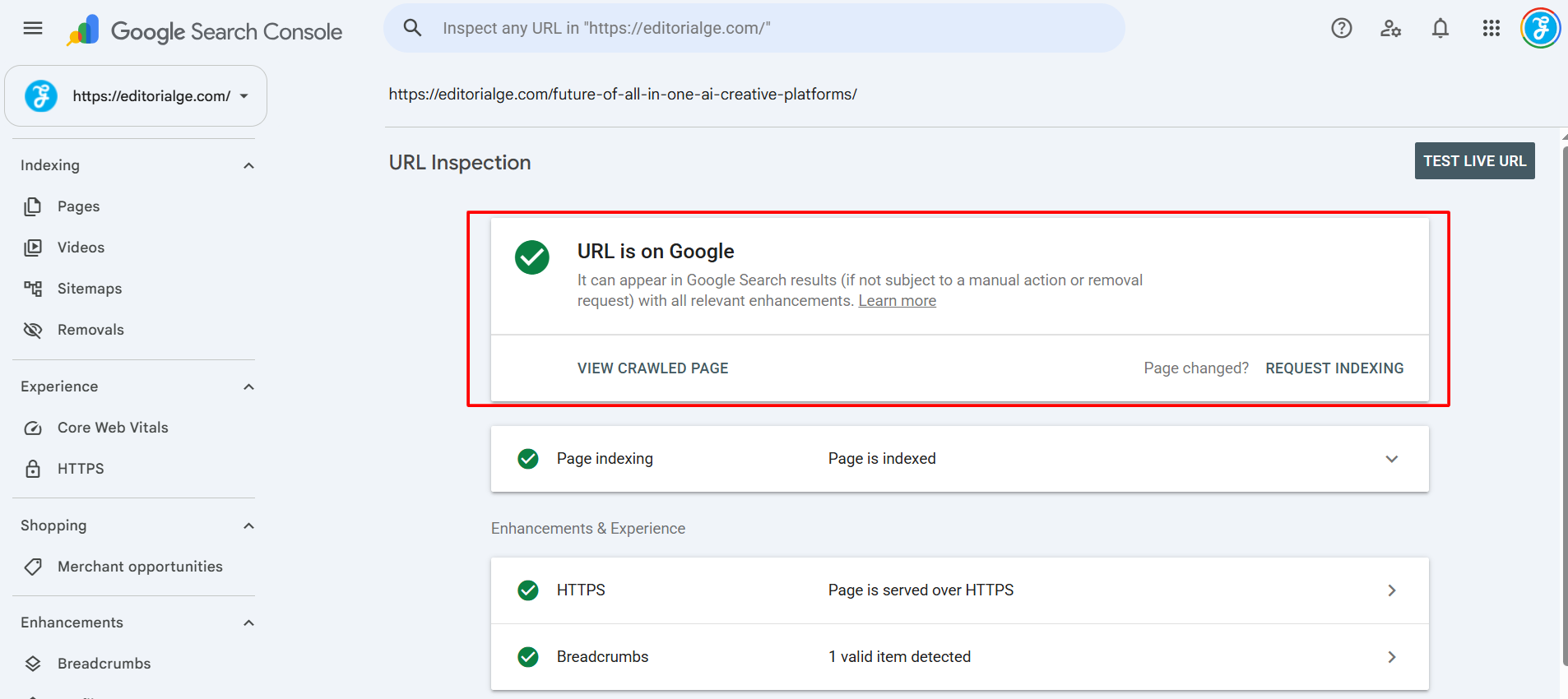Go to Videos report
1568x699 pixels.
point(81,248)
